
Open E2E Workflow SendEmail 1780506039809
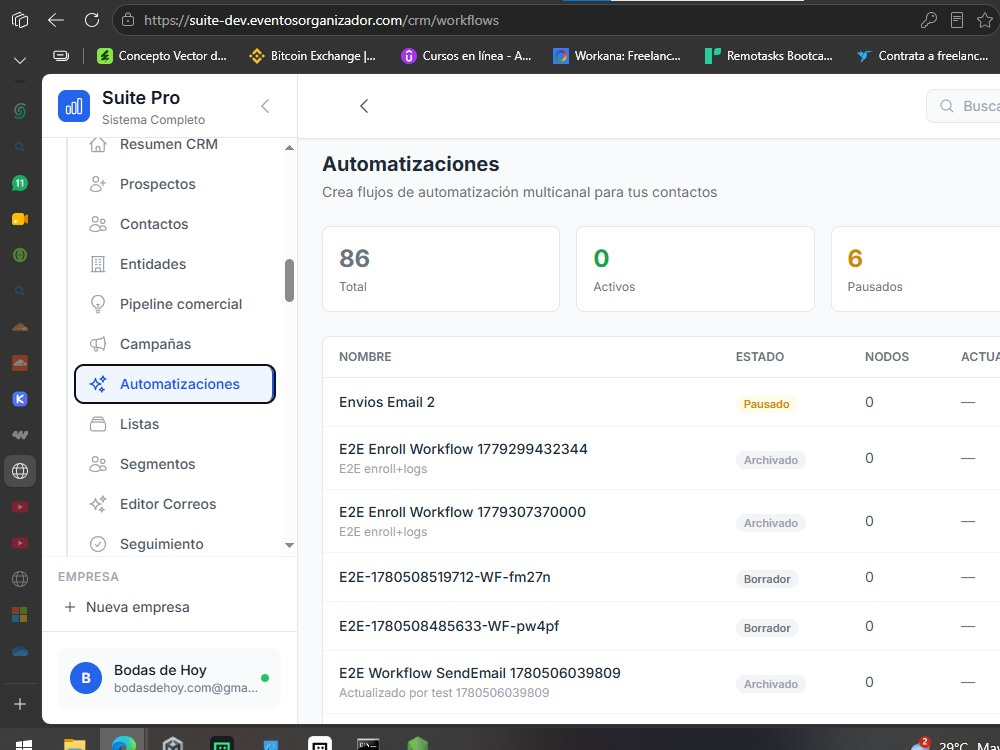coord(661,683)
